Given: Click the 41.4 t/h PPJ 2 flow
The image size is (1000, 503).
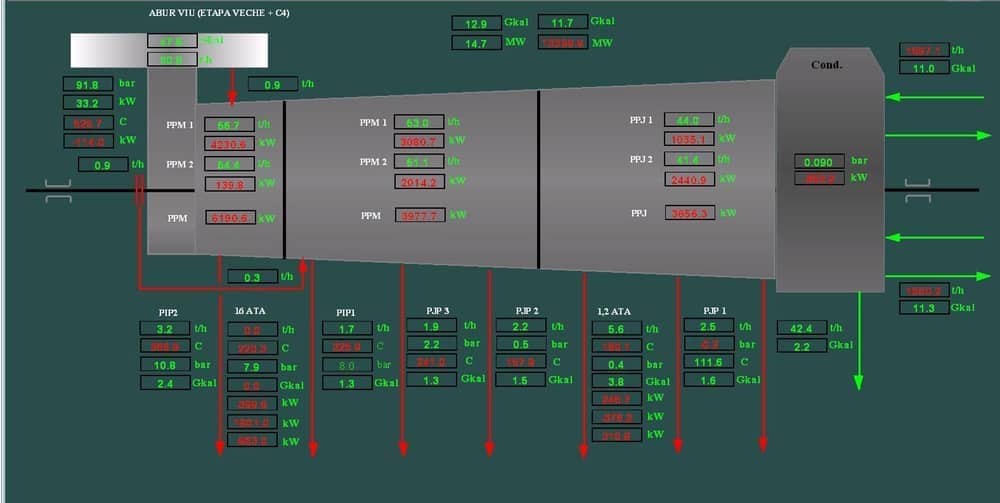Looking at the screenshot, I should 689,159.
